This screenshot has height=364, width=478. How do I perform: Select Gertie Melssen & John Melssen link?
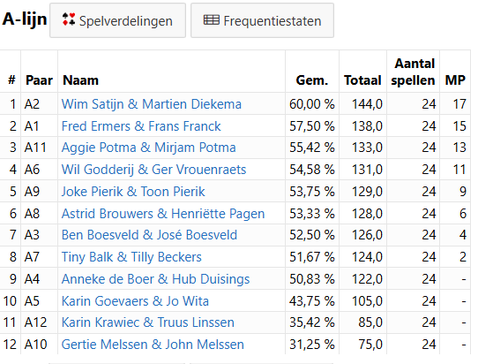(x=153, y=344)
